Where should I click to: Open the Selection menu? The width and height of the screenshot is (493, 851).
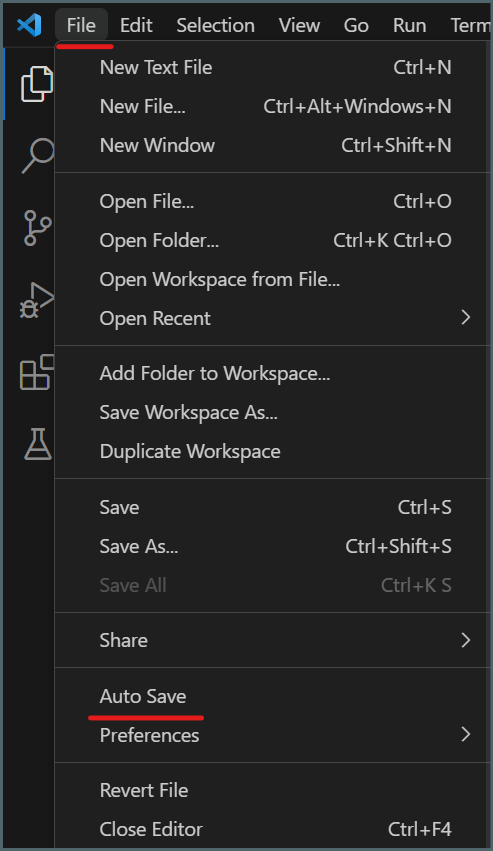click(216, 25)
